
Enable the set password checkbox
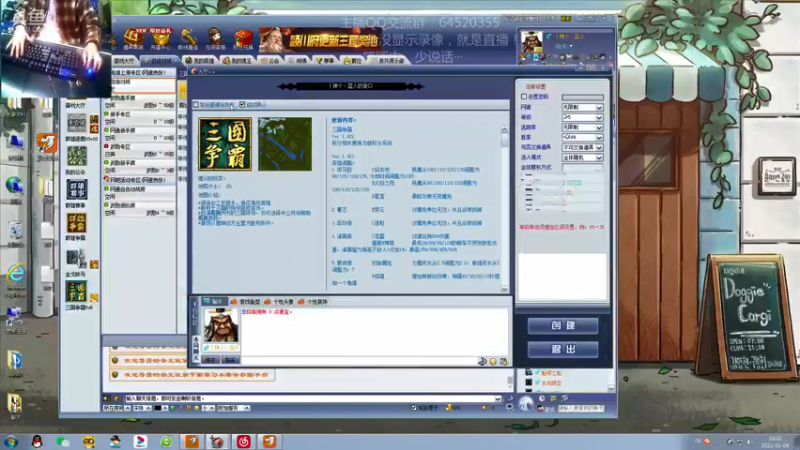[x=524, y=96]
